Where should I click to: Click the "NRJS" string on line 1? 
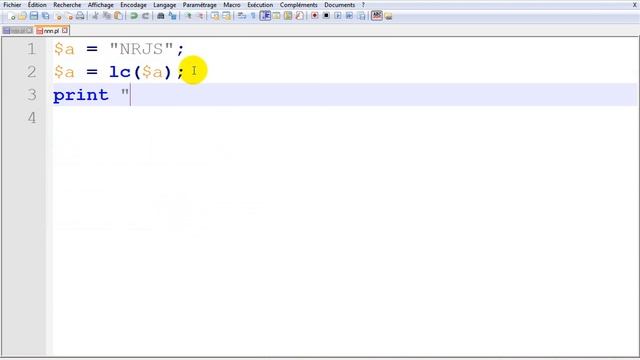click(141, 49)
